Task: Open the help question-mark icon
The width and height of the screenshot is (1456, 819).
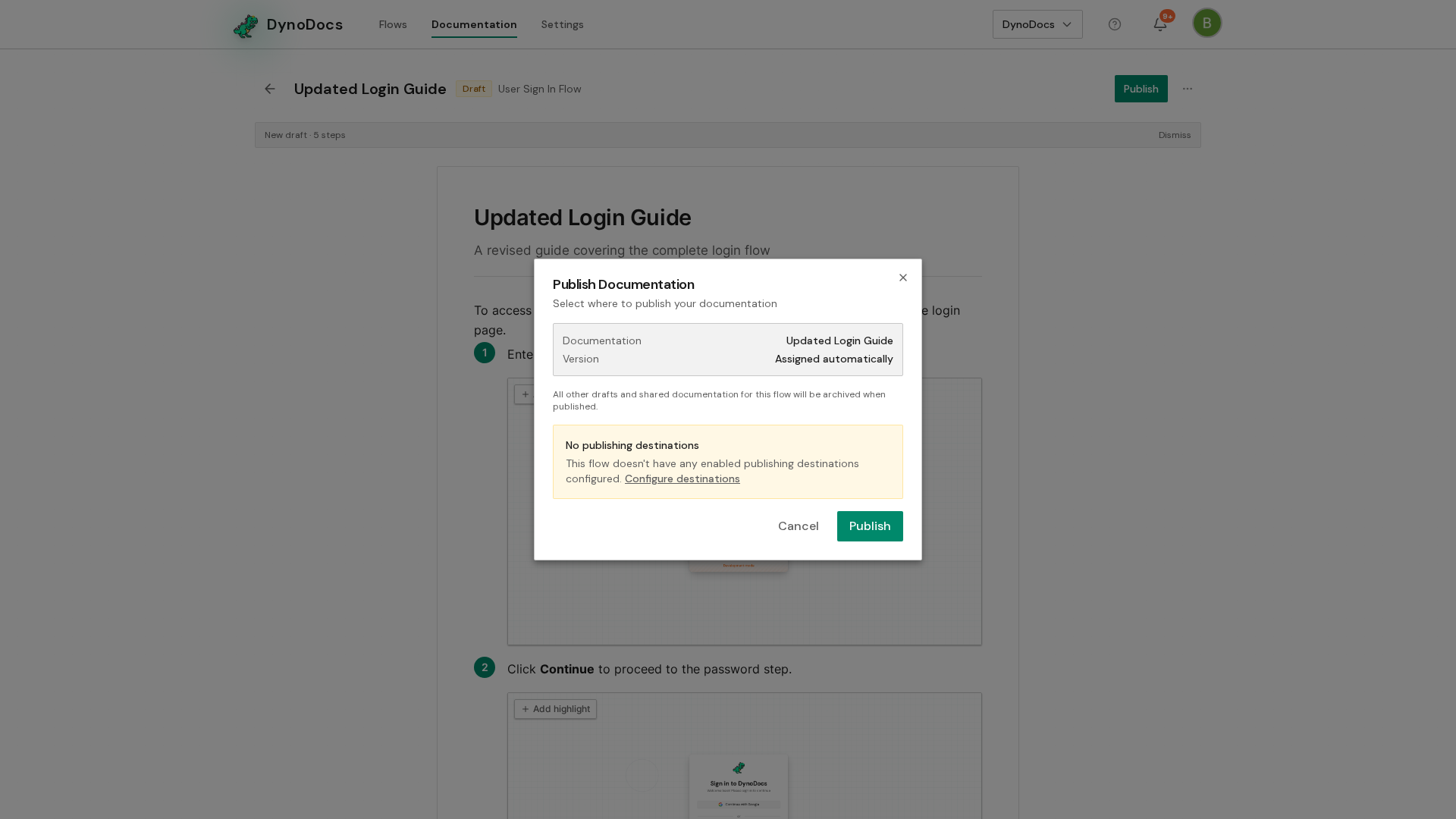Action: (1115, 24)
